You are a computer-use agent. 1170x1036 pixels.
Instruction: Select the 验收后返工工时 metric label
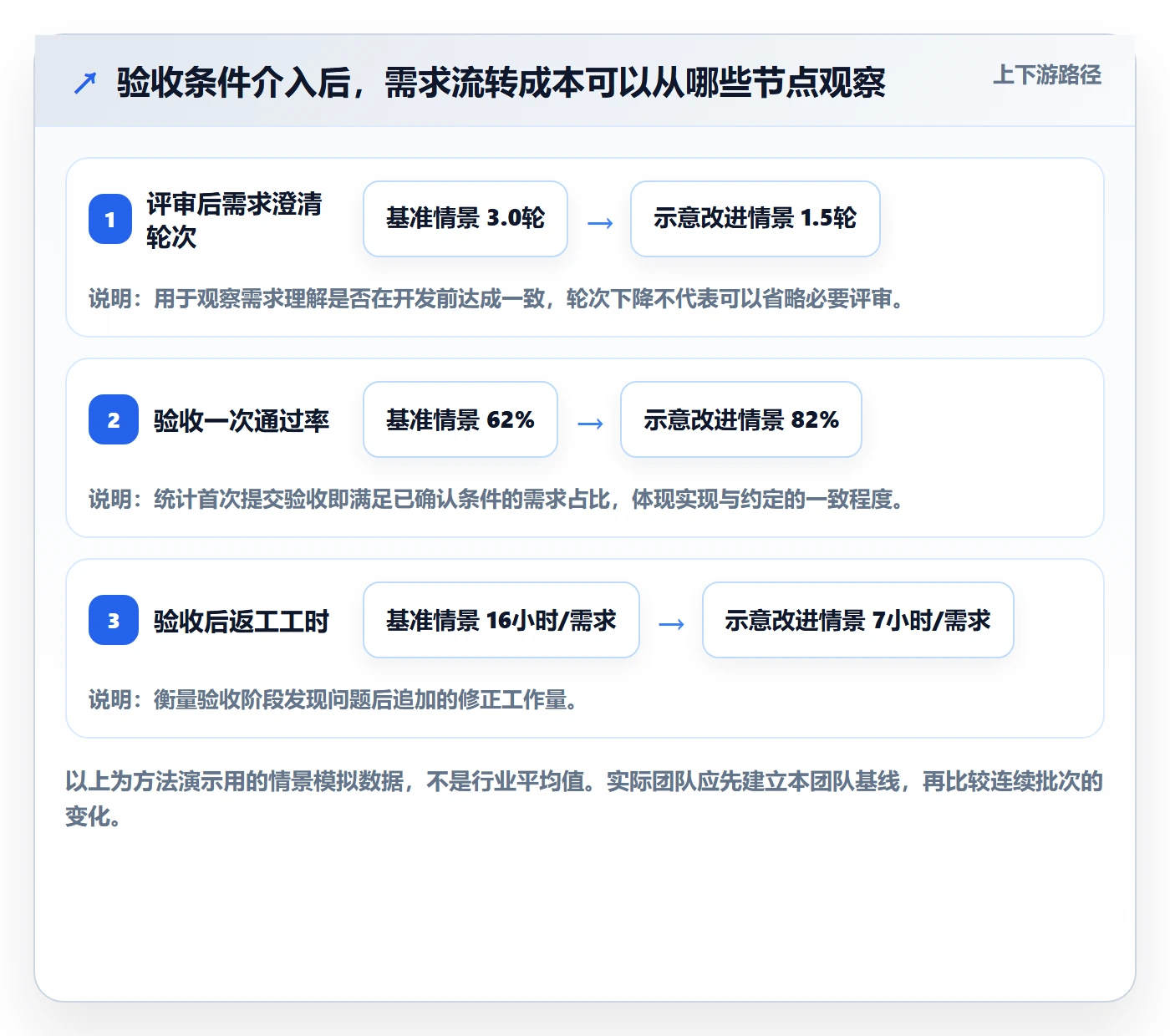[x=242, y=621]
